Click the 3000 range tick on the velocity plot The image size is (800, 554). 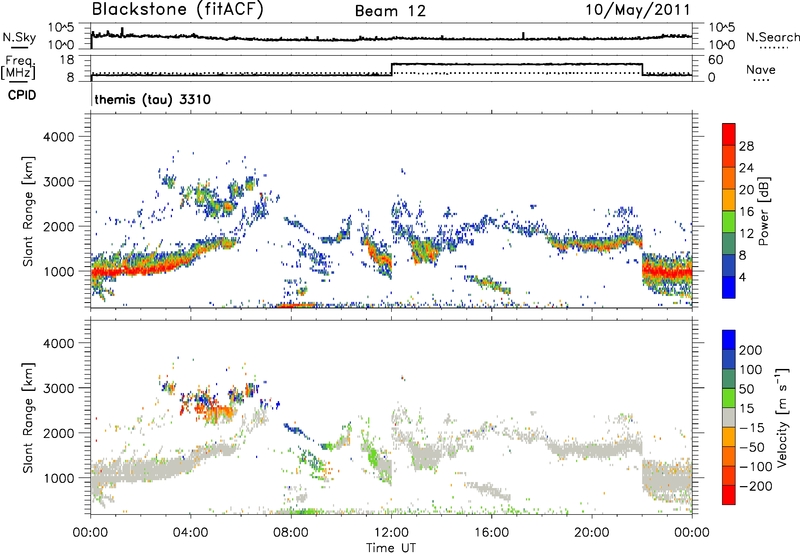pos(58,388)
